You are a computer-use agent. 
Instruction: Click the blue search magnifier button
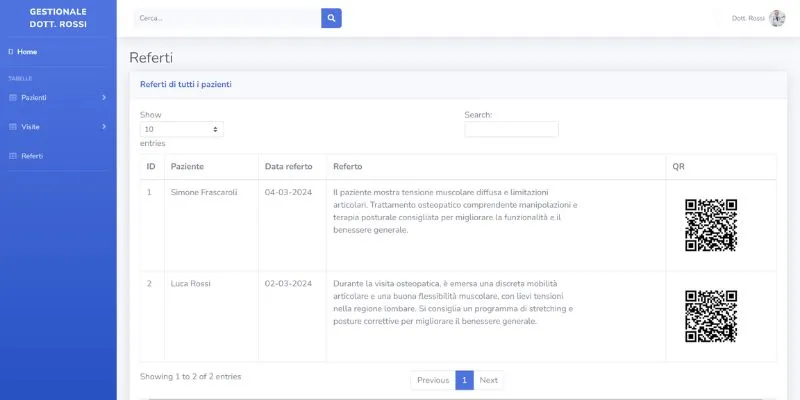coord(331,18)
